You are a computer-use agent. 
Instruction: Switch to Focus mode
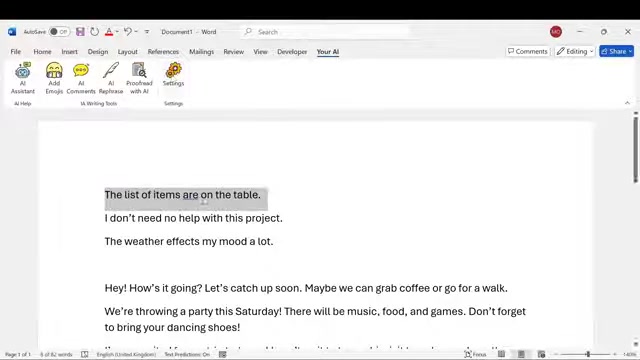click(476, 354)
